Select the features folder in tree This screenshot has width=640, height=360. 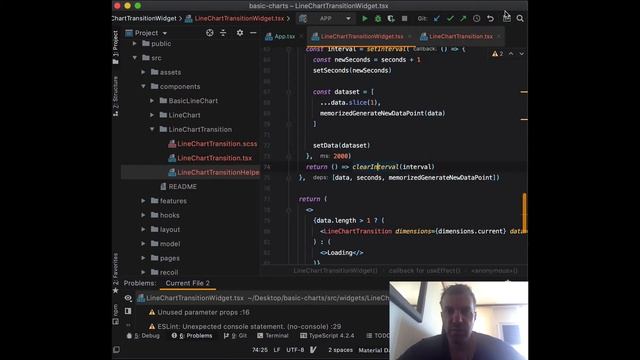[173, 201]
